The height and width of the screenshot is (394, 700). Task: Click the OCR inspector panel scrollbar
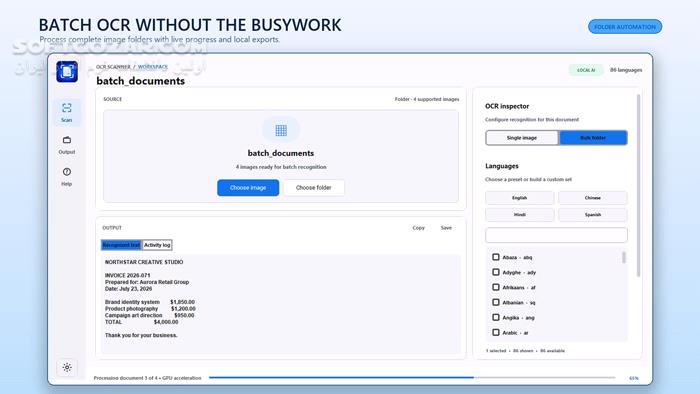pyautogui.click(x=638, y=185)
